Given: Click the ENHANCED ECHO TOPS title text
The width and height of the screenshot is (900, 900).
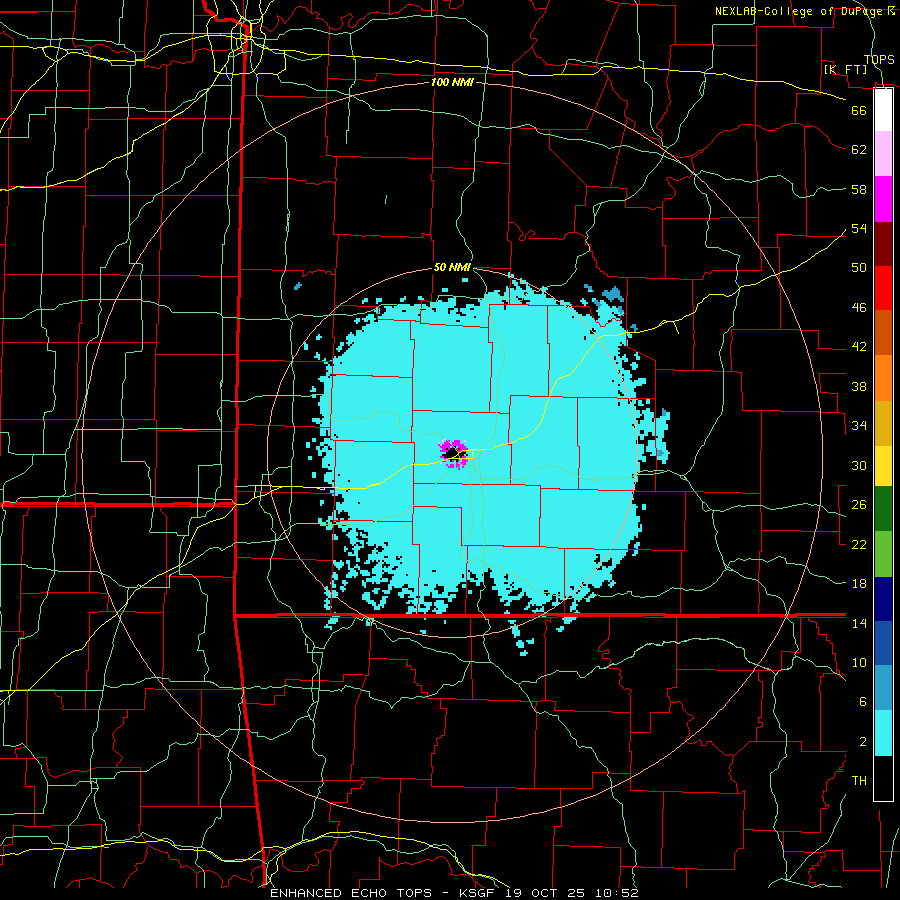Looking at the screenshot, I should click(355, 893).
